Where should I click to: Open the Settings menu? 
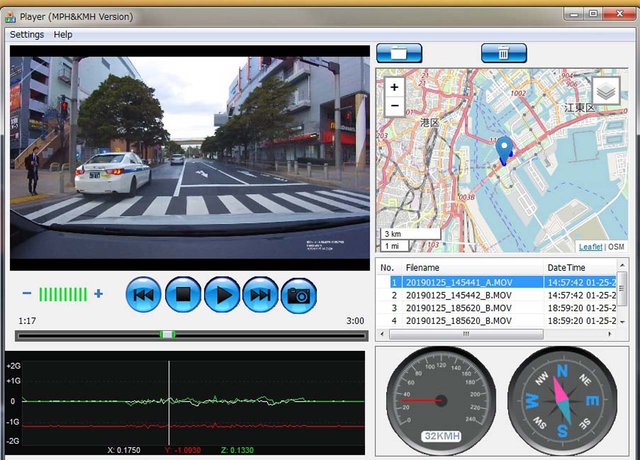click(x=27, y=34)
